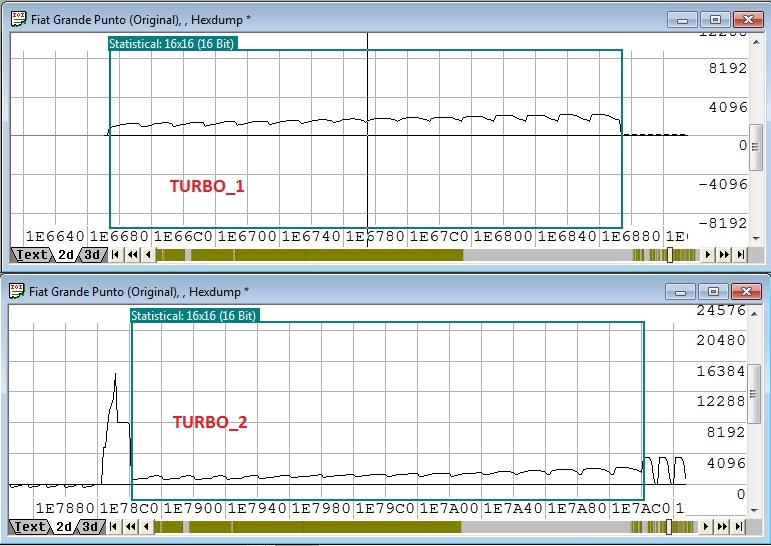Select the Statistical 16x16 map label in bottom window
This screenshot has width=771, height=546.
pyautogui.click(x=194, y=316)
